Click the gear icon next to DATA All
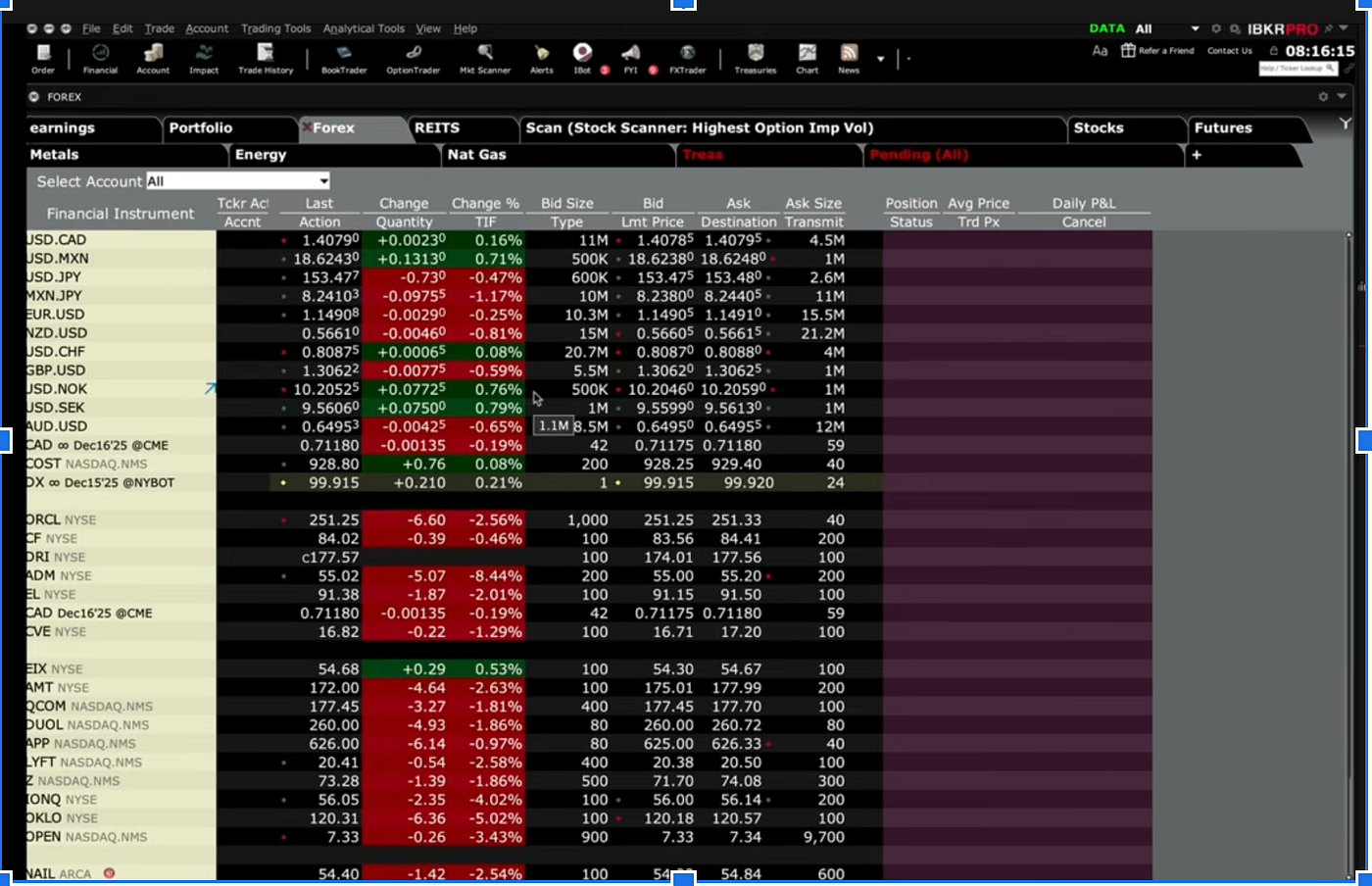This screenshot has width=1372, height=886. coord(1216,28)
